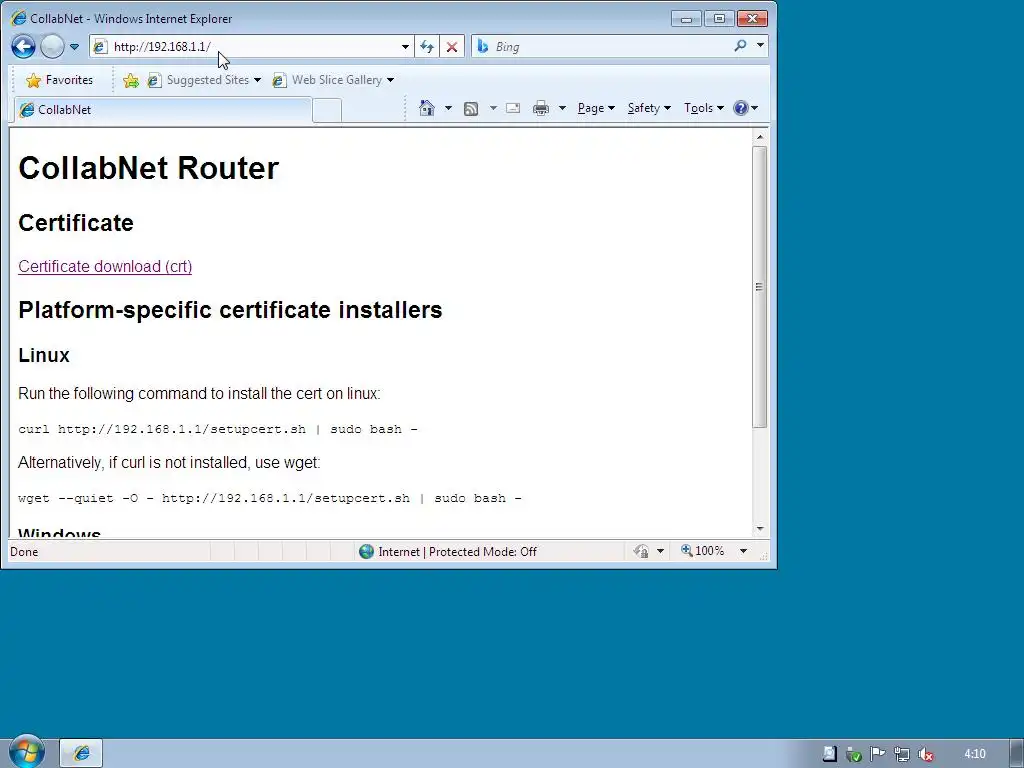Open Suggested Sites in Favorites bar
This screenshot has height=768, width=1024.
204,80
